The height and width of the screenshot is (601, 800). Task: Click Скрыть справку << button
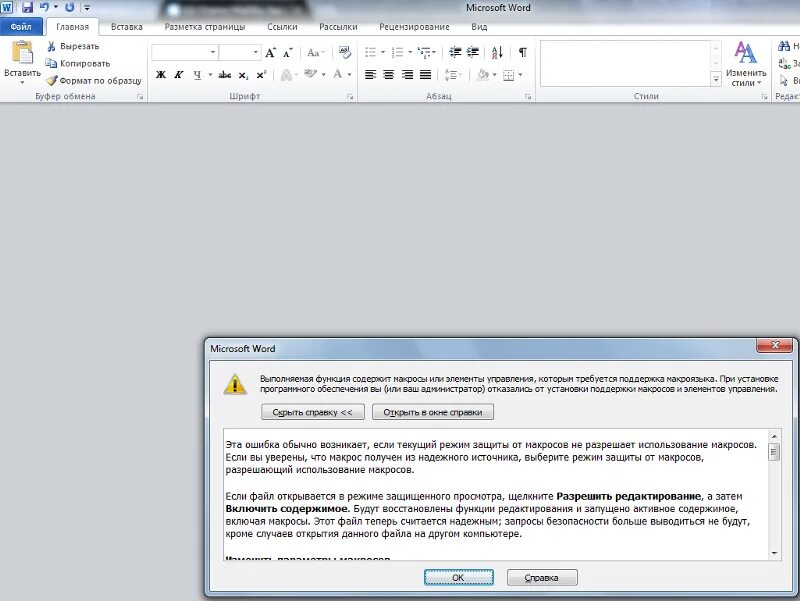pos(313,412)
